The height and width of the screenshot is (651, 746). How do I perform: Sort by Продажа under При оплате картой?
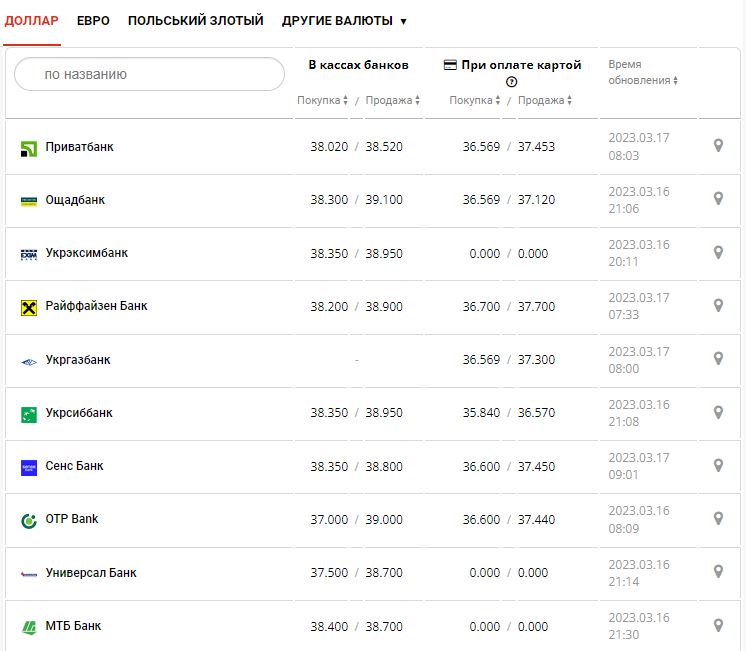(x=545, y=100)
